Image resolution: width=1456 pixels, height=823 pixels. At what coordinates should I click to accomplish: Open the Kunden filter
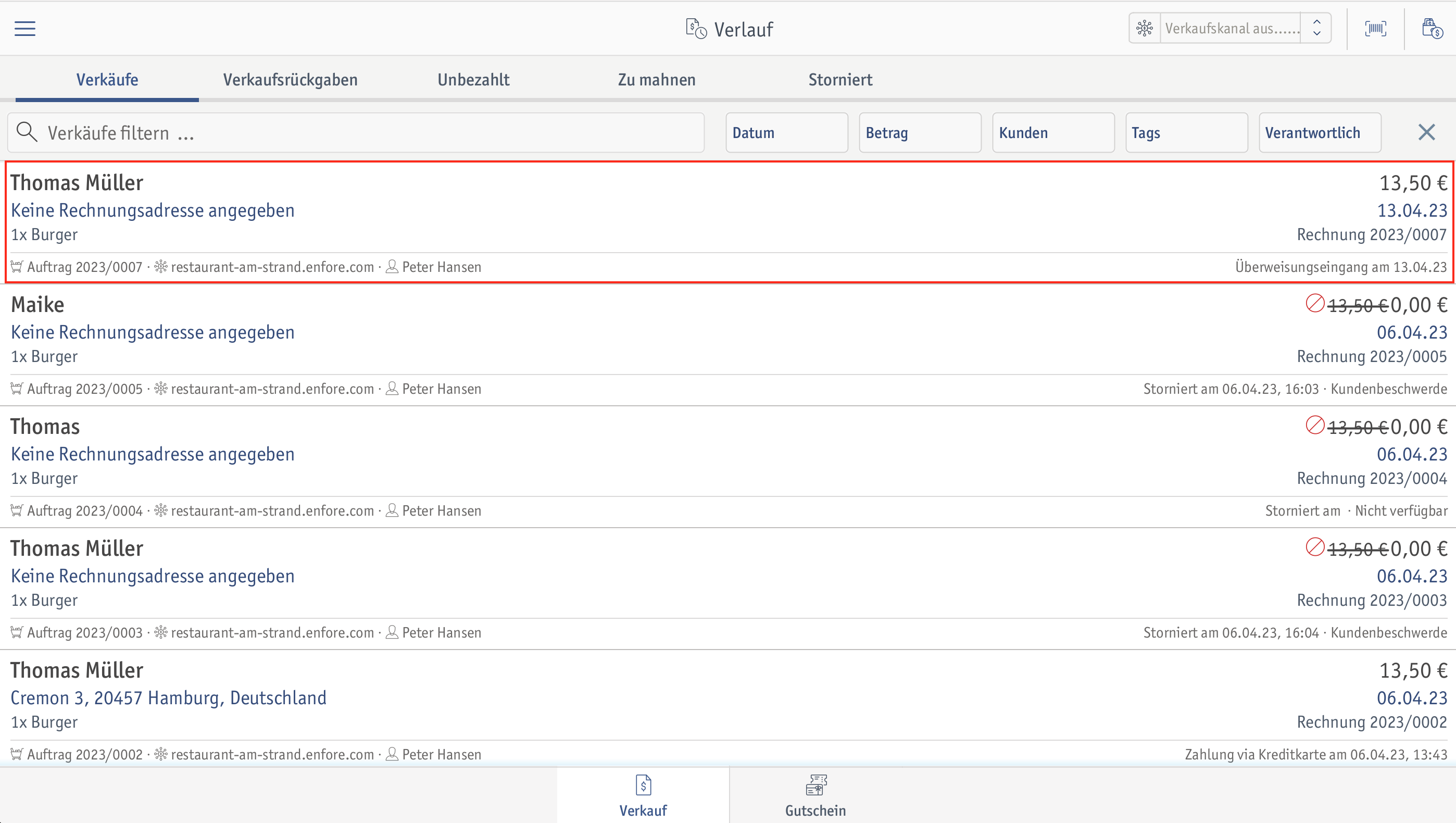click(1053, 133)
